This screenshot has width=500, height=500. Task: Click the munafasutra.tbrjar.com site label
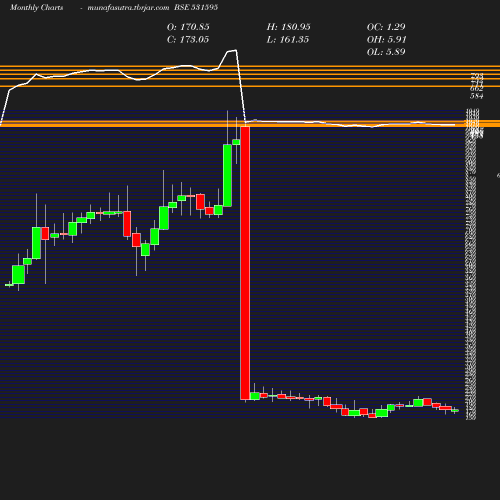[128, 7]
